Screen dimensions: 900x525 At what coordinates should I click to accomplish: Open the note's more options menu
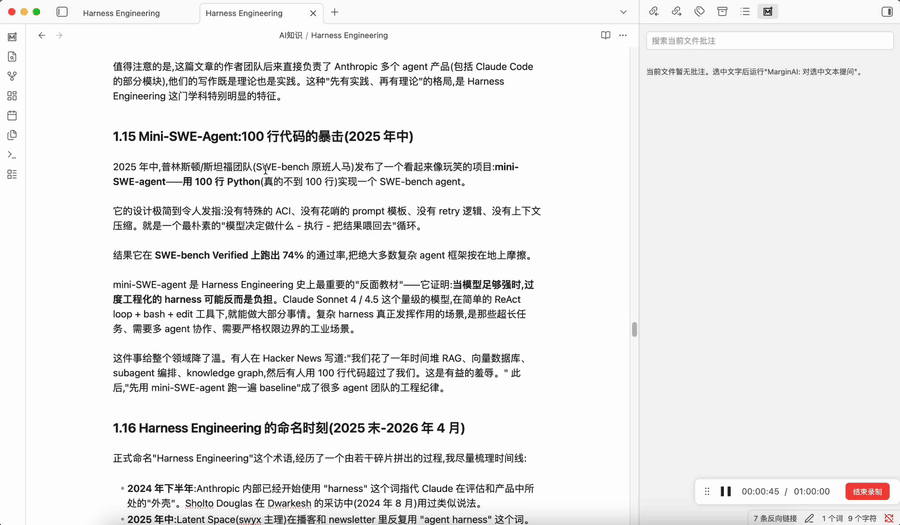tap(623, 36)
